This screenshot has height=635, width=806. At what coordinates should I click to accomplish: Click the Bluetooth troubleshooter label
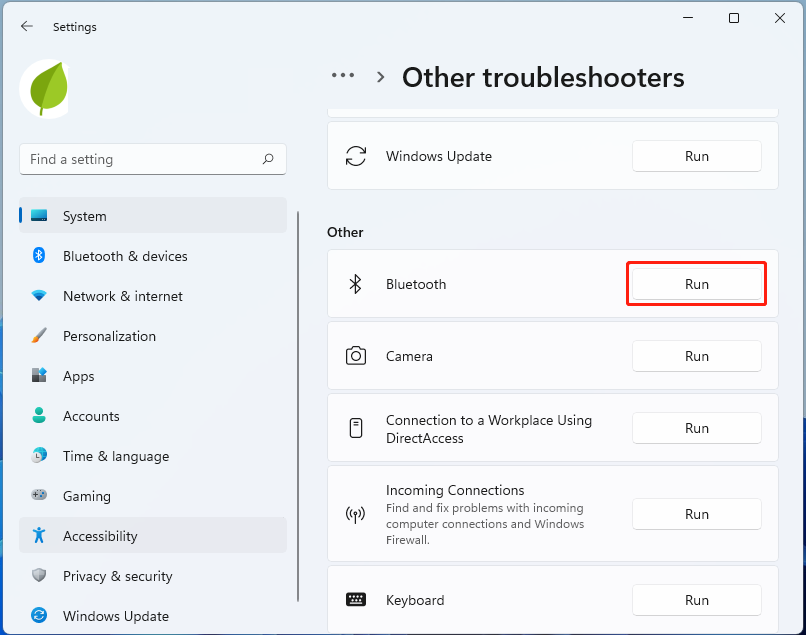416,284
